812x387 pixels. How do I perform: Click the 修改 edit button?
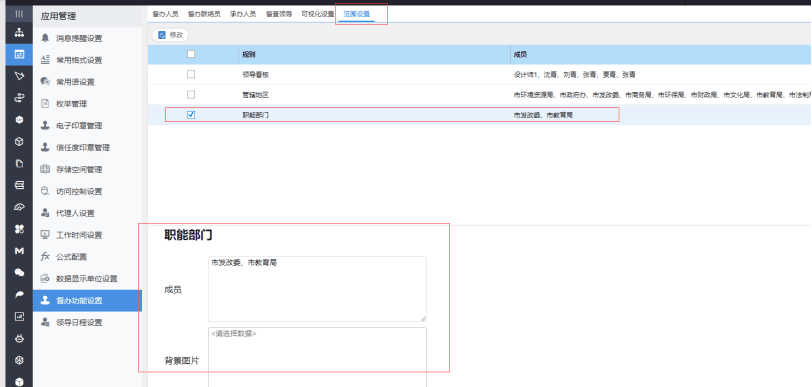[x=170, y=35]
